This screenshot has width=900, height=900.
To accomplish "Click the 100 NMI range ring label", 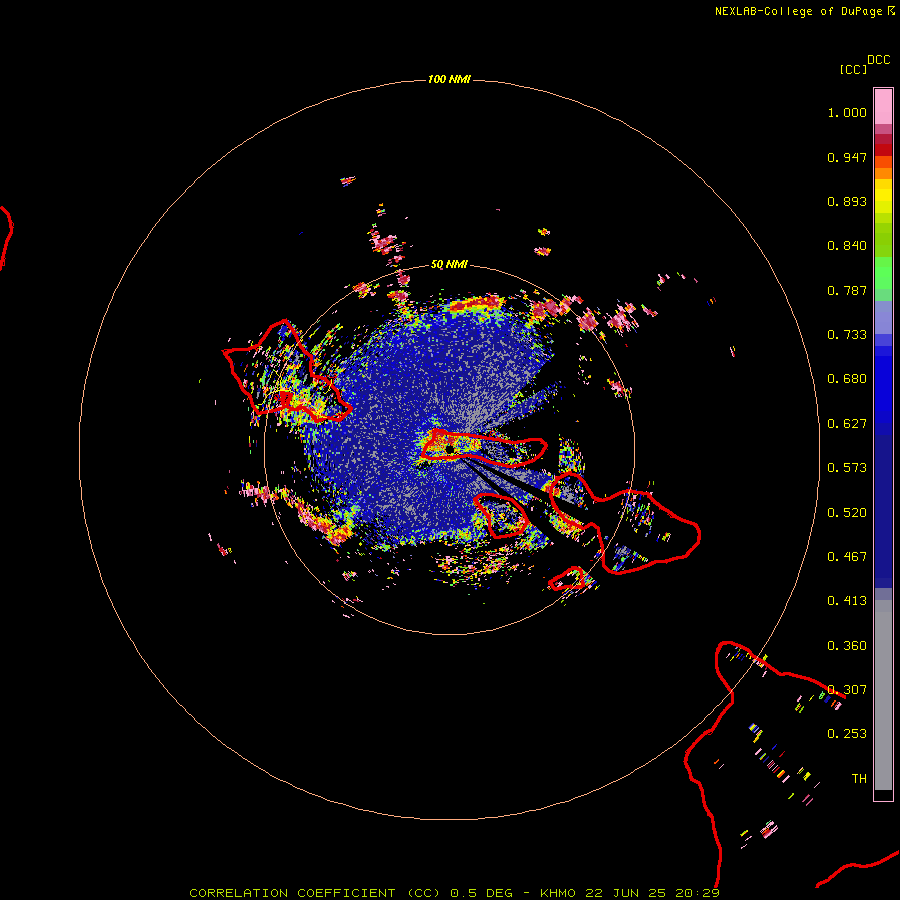I will (449, 79).
